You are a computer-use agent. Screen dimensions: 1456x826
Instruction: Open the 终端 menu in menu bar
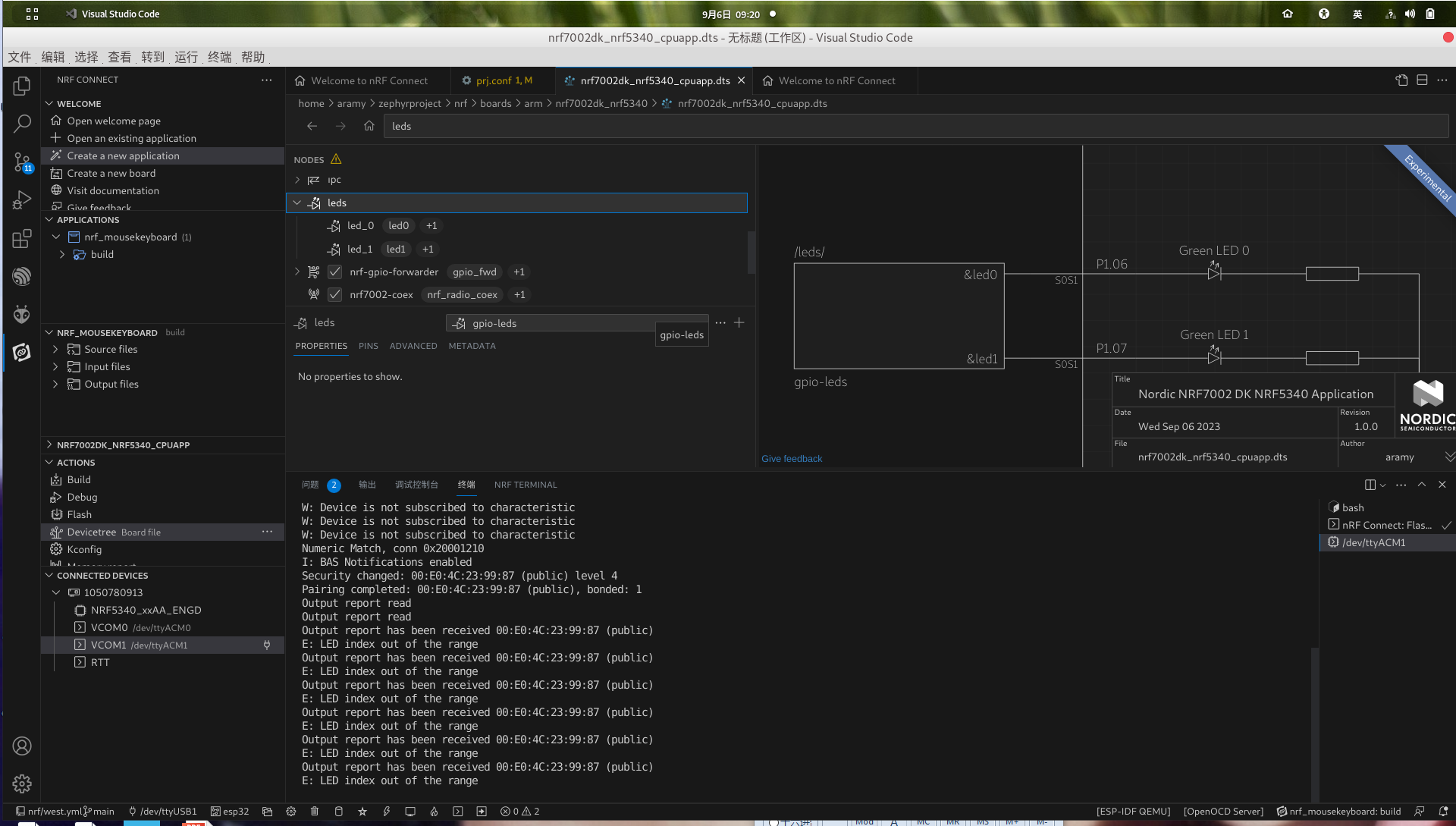pos(219,57)
